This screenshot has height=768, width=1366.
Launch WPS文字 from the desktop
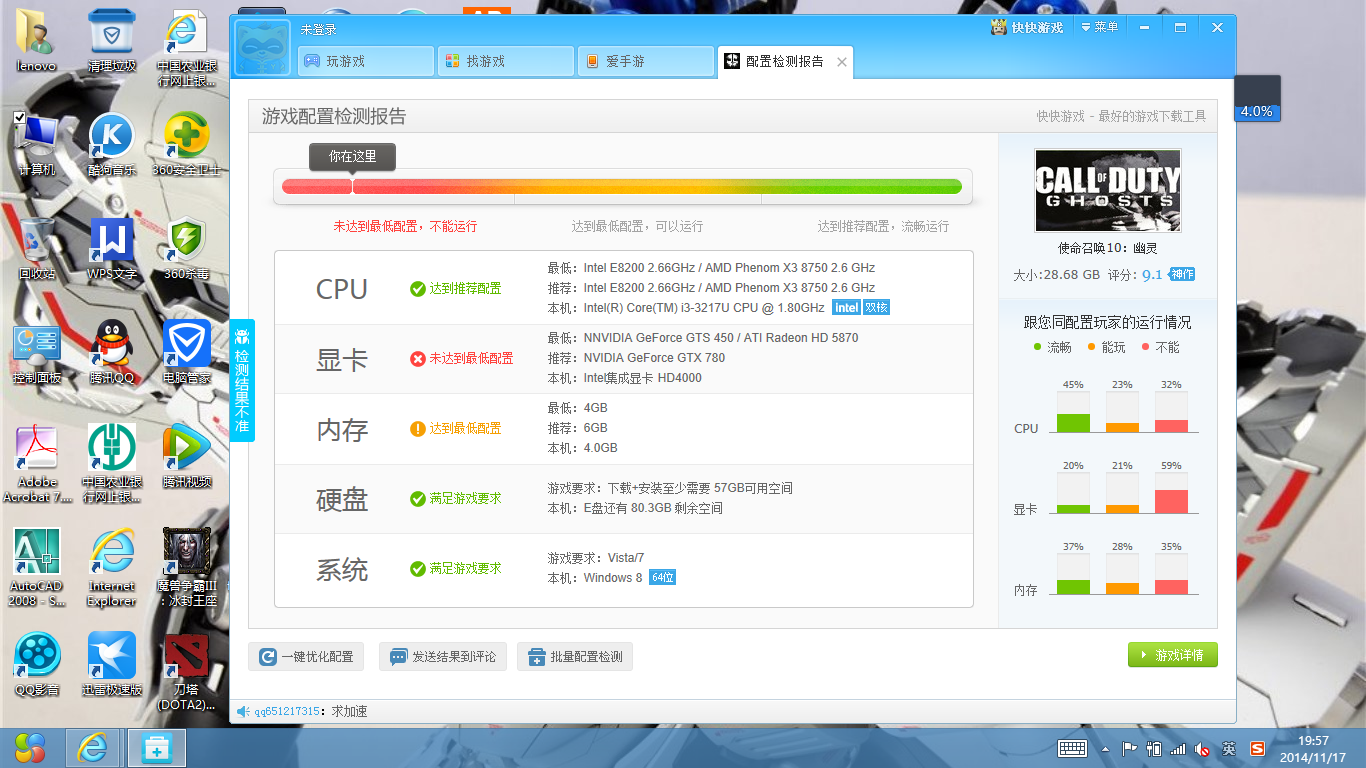click(112, 247)
